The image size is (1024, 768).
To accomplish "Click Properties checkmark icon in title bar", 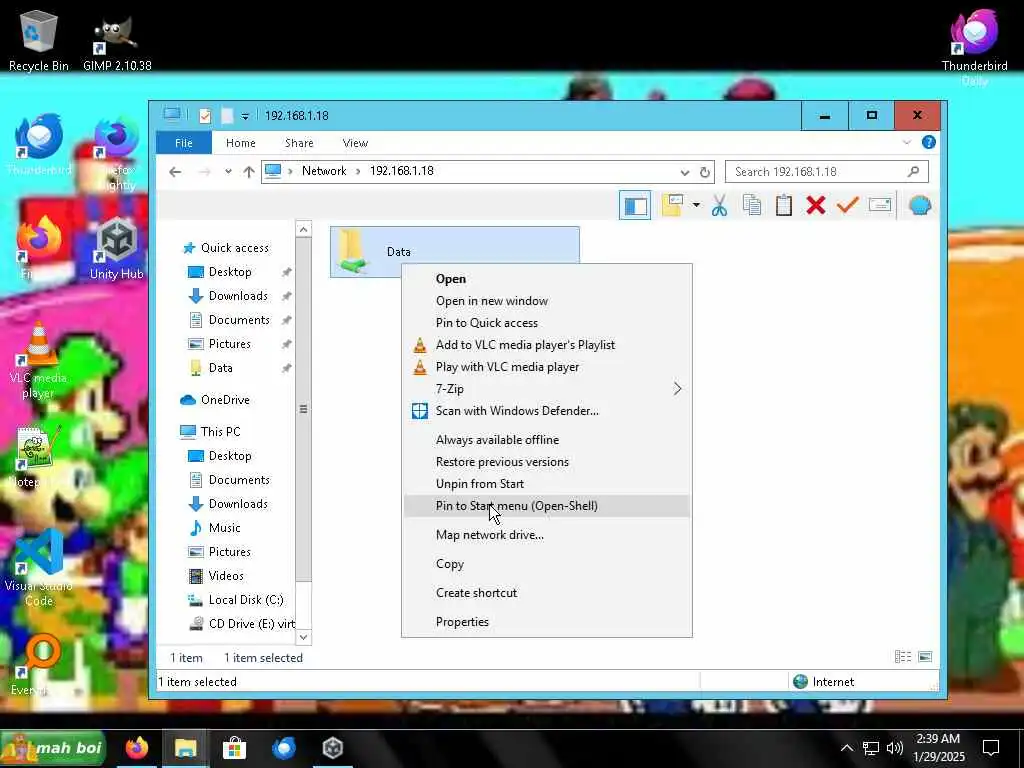I will (x=205, y=116).
